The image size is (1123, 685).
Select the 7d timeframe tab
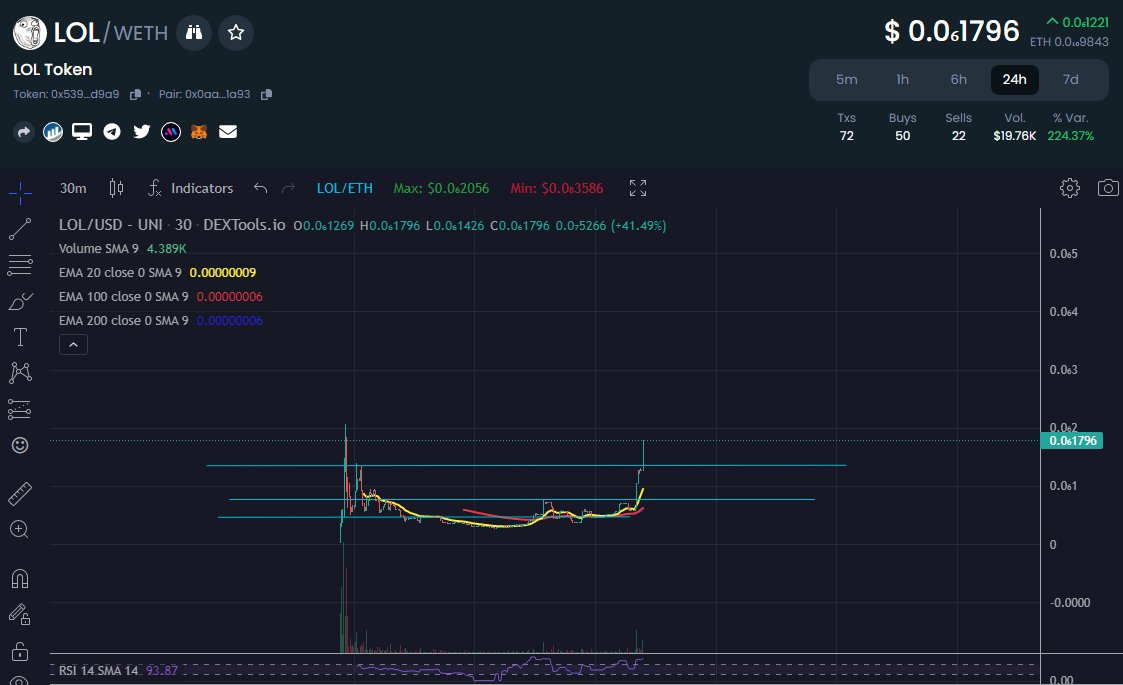(x=1070, y=80)
